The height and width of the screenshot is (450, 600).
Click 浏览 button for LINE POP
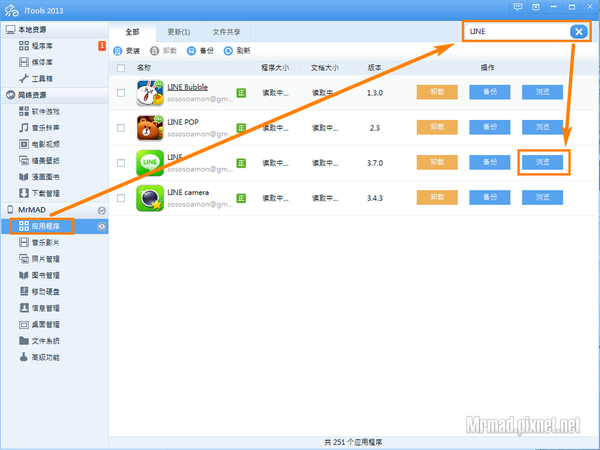[x=543, y=127]
